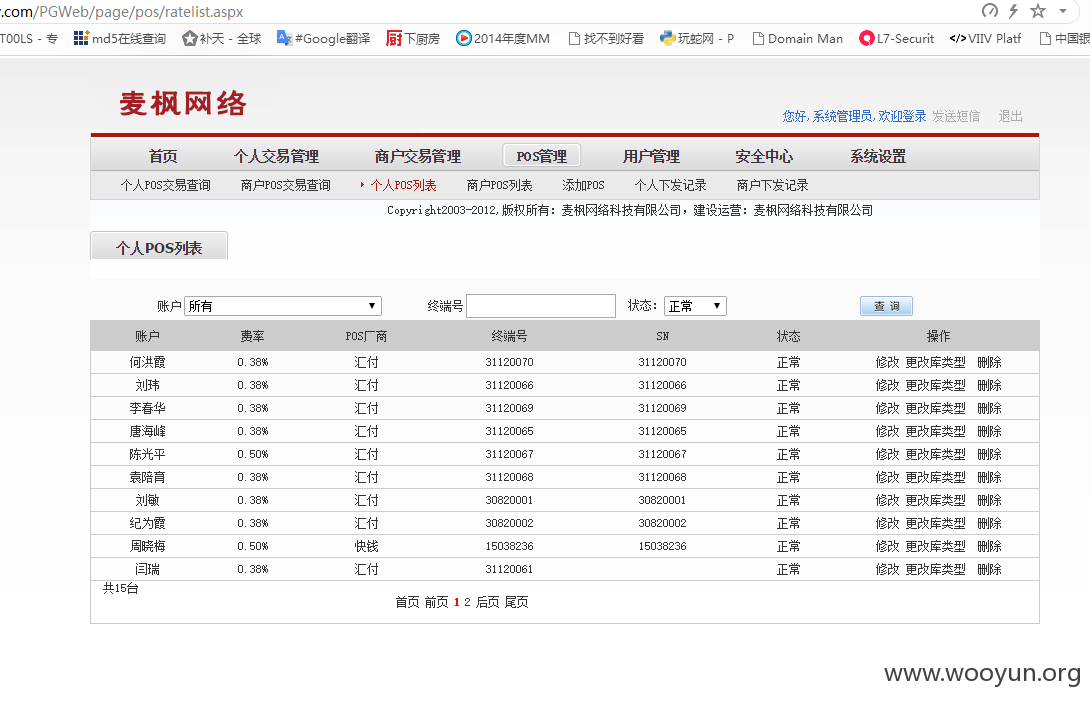Open the POS管理 menu
Viewport: 1090px width, 702px height.
point(542,156)
